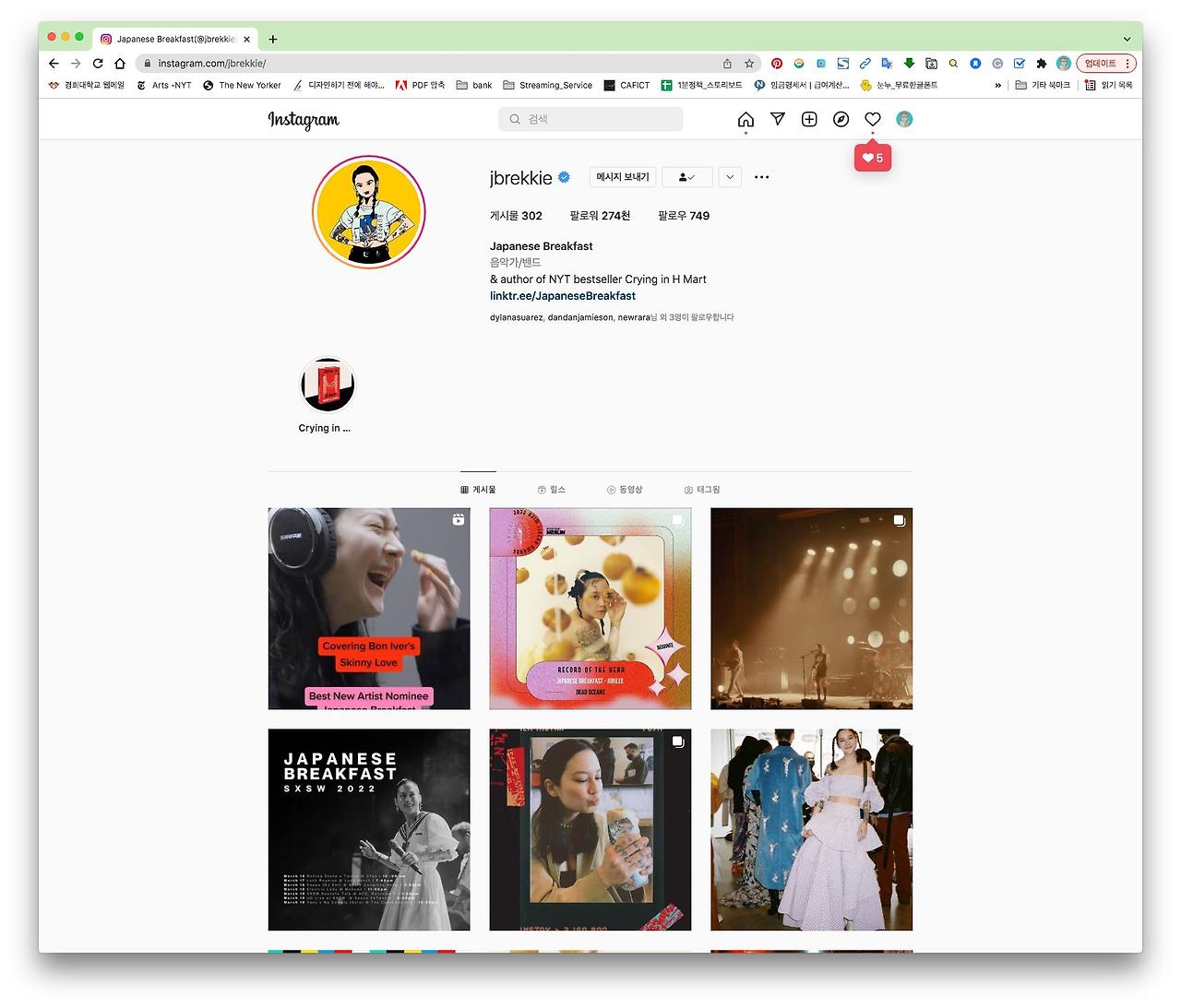Screen dimensions: 1181x1008
Task: Open the bank bookmarks folder
Action: (474, 85)
